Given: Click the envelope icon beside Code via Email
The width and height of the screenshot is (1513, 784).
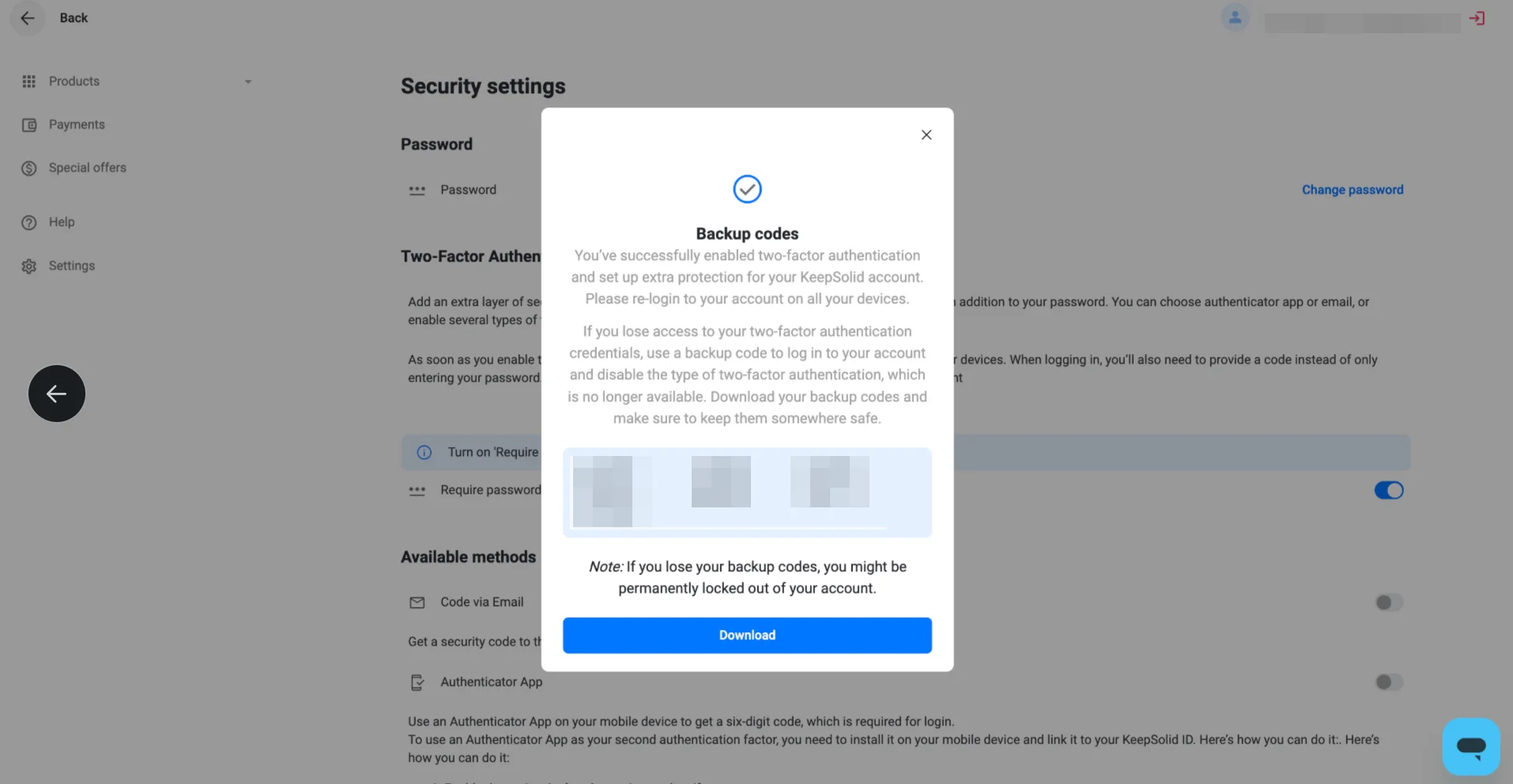Looking at the screenshot, I should (x=417, y=602).
